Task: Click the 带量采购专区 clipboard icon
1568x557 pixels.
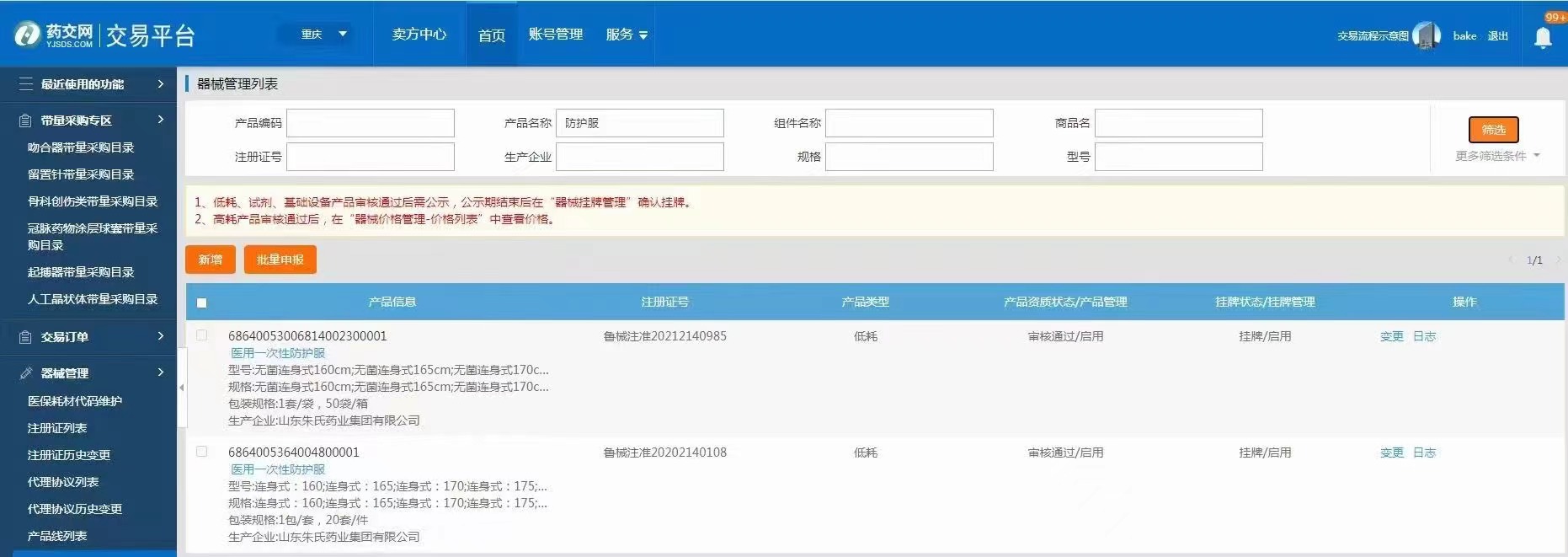Action: tap(26, 121)
